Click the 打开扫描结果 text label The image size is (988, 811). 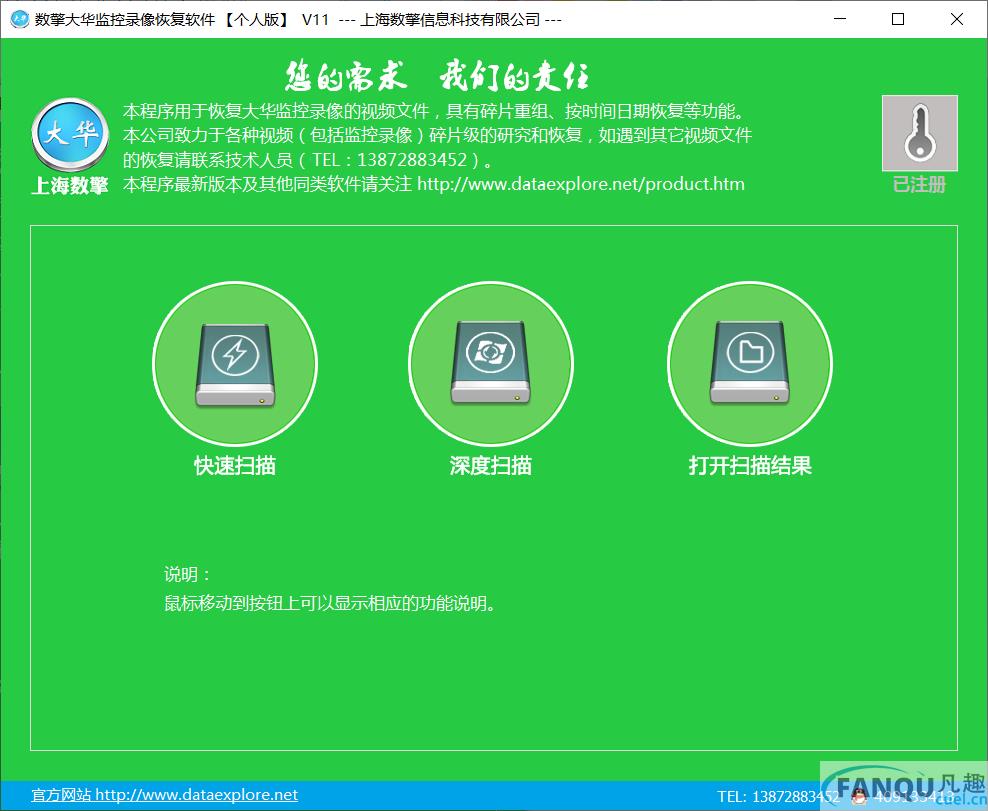(750, 465)
